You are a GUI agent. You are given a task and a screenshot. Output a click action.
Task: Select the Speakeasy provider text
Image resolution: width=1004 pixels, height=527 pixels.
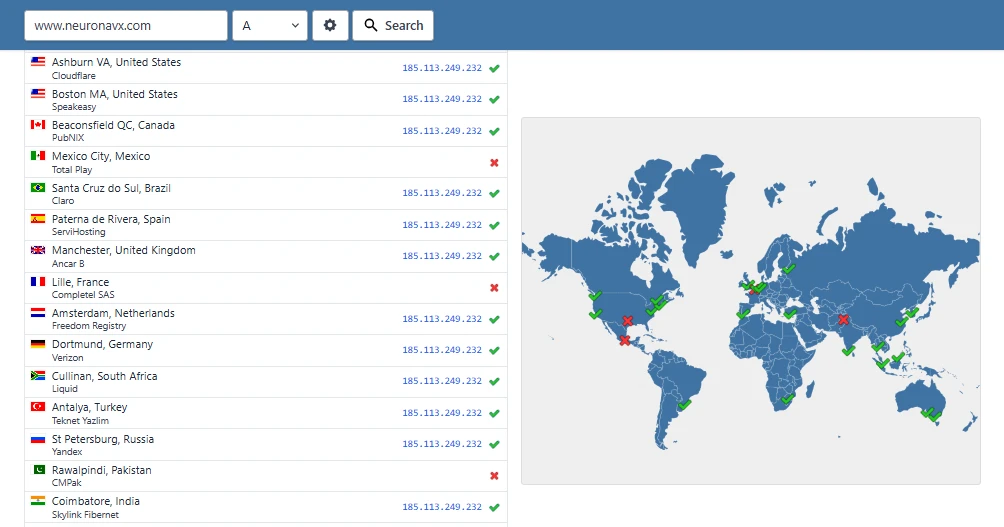pos(74,107)
